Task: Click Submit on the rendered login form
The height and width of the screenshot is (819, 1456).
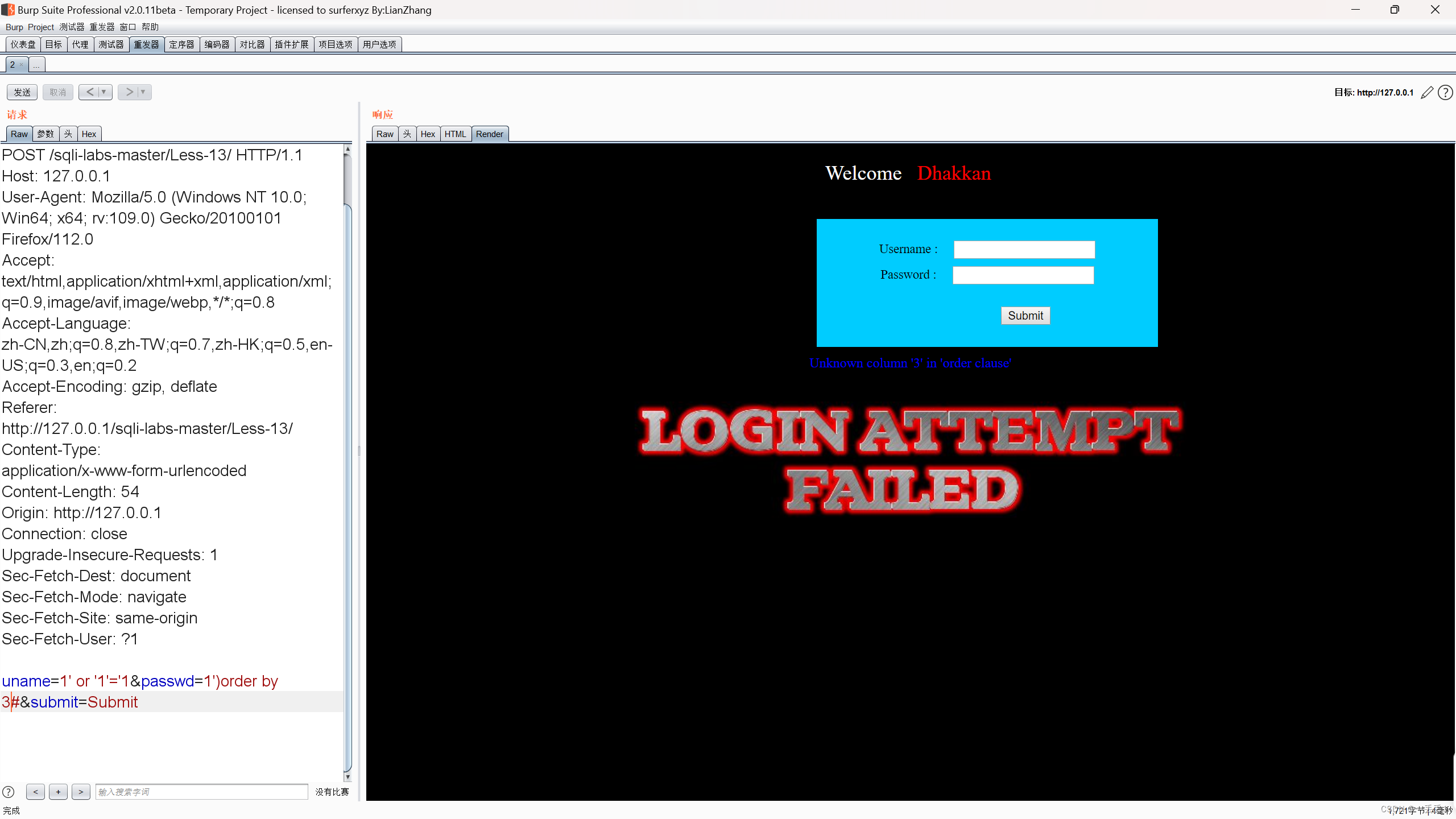Action: coord(1025,316)
